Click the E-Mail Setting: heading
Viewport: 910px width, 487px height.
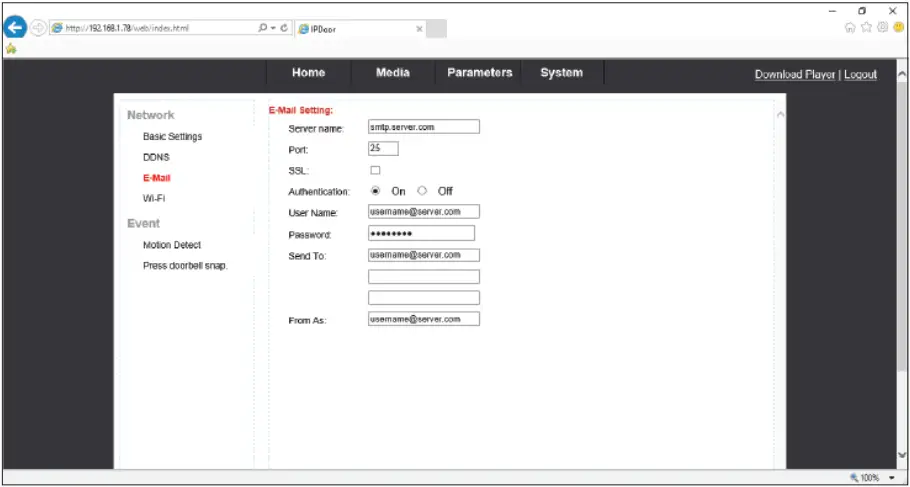coord(301,109)
